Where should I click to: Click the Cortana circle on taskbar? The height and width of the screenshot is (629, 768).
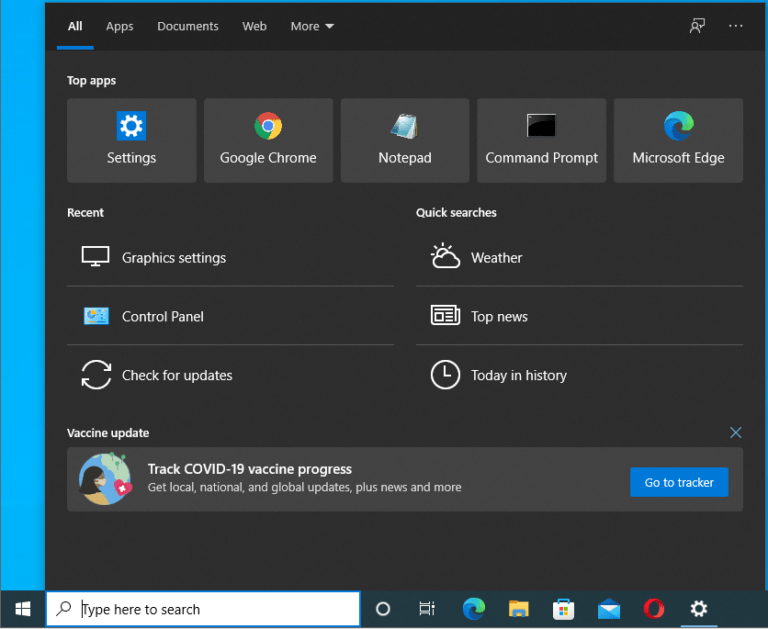382,609
